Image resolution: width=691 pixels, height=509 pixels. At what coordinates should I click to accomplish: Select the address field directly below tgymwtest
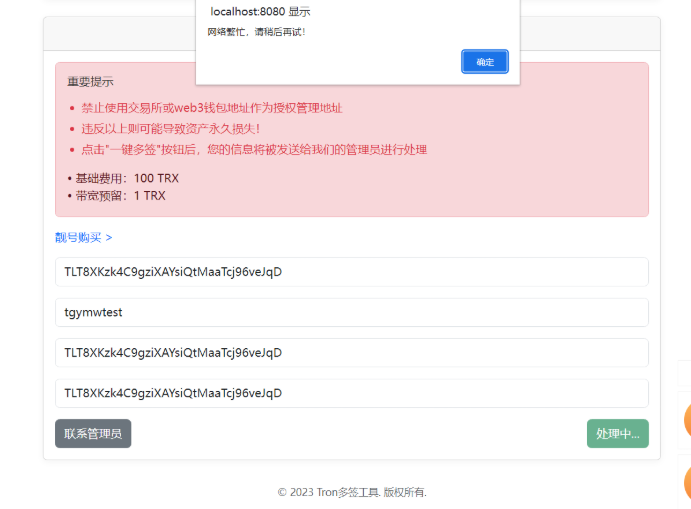351,352
